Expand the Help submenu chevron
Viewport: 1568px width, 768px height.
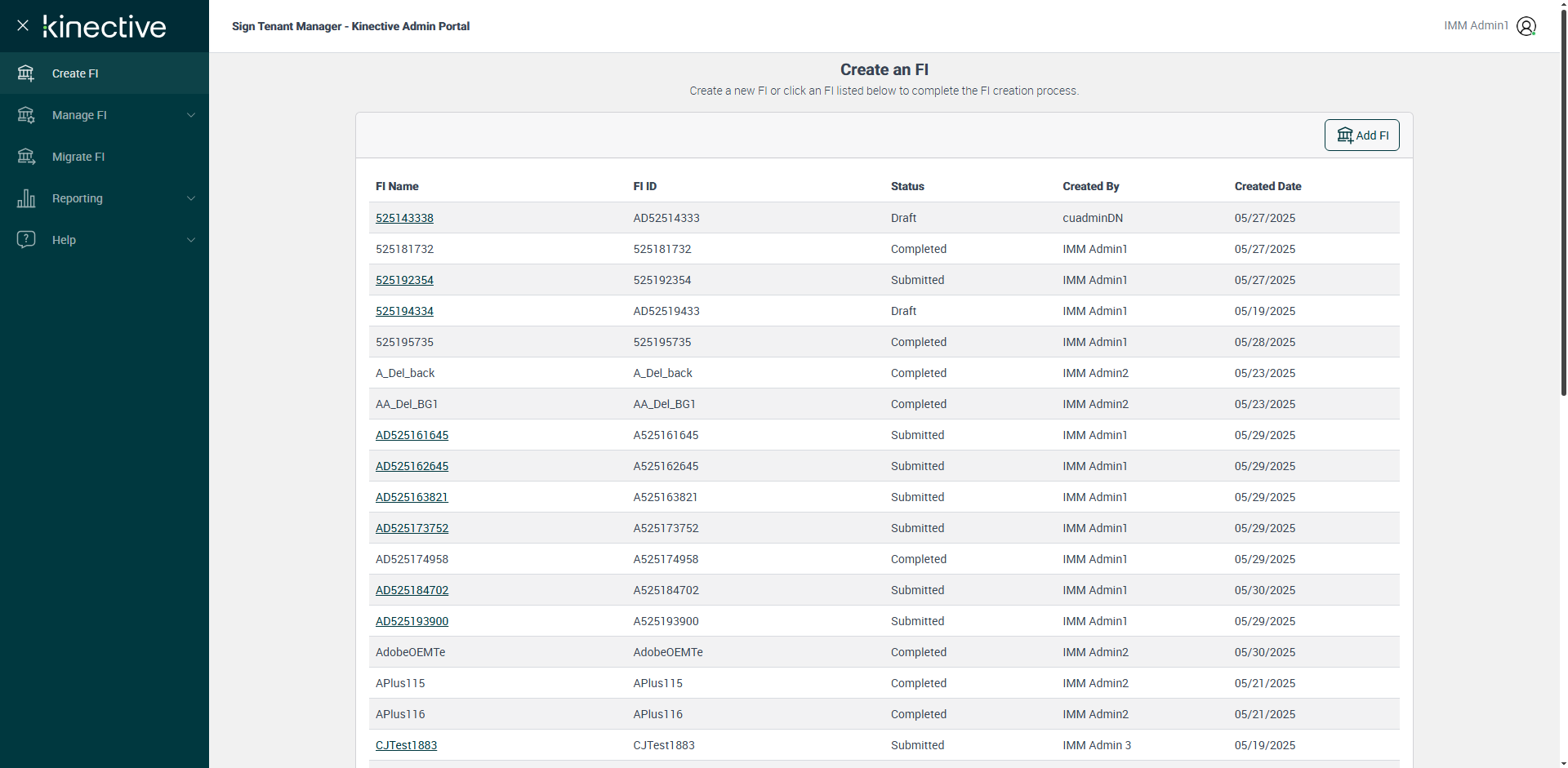tap(191, 240)
